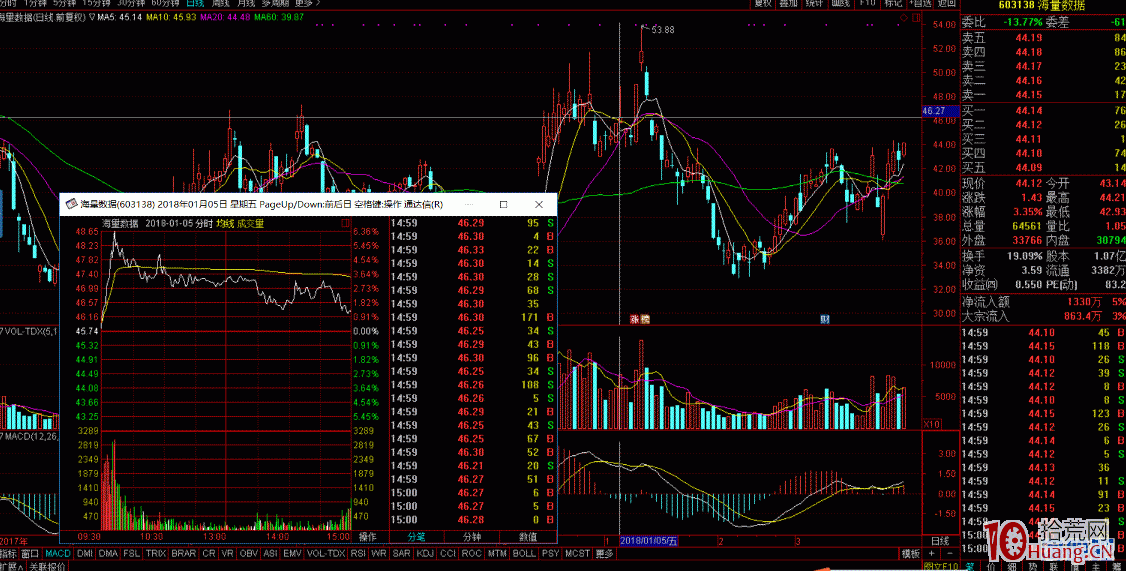This screenshot has width=1126, height=571.
Task: Select the CCI indicator tab
Action: [x=449, y=554]
